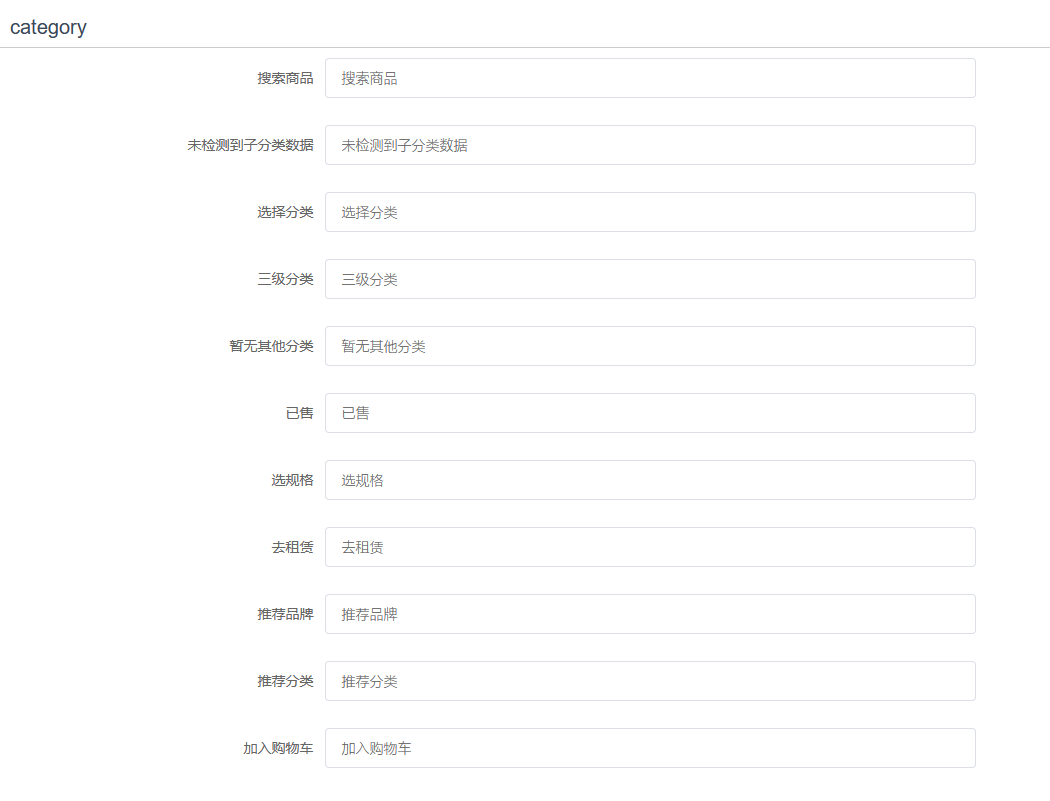This screenshot has height=801, width=1050.
Task: Click the 搜索商品 label on the left
Action: (x=285, y=78)
